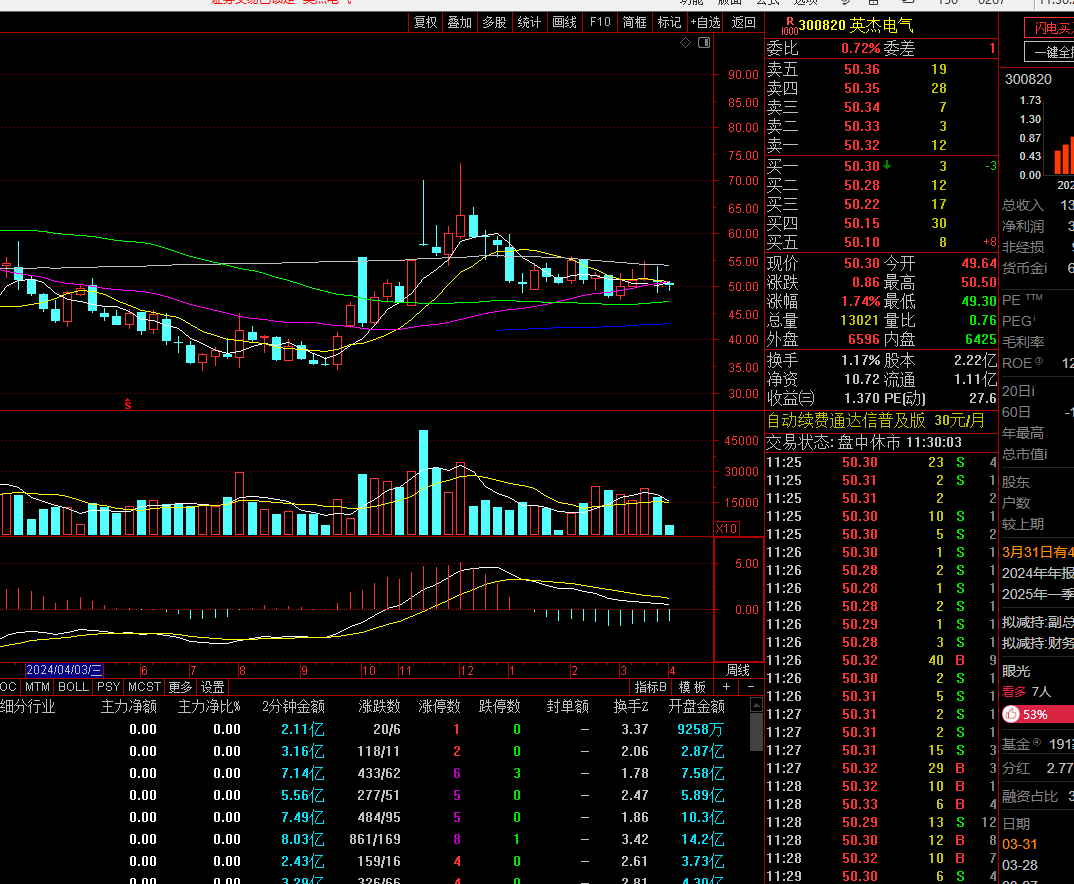Click the X10 volume scale label

tap(726, 529)
